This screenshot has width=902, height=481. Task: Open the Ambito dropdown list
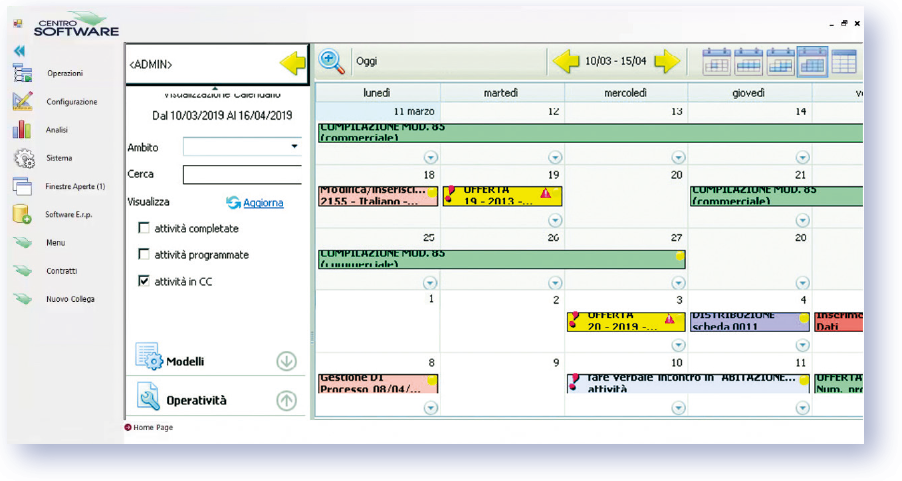pyautogui.click(x=294, y=147)
